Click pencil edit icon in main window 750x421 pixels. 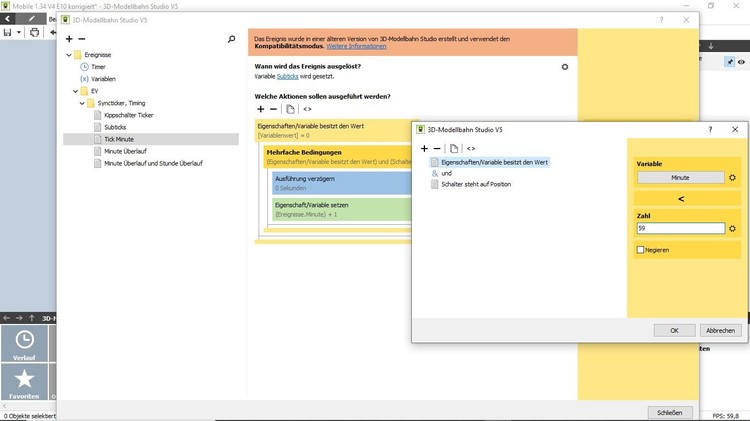[x=32, y=19]
